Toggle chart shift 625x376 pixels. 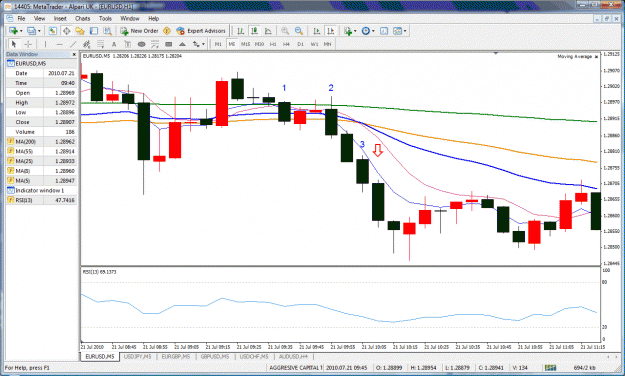point(330,31)
